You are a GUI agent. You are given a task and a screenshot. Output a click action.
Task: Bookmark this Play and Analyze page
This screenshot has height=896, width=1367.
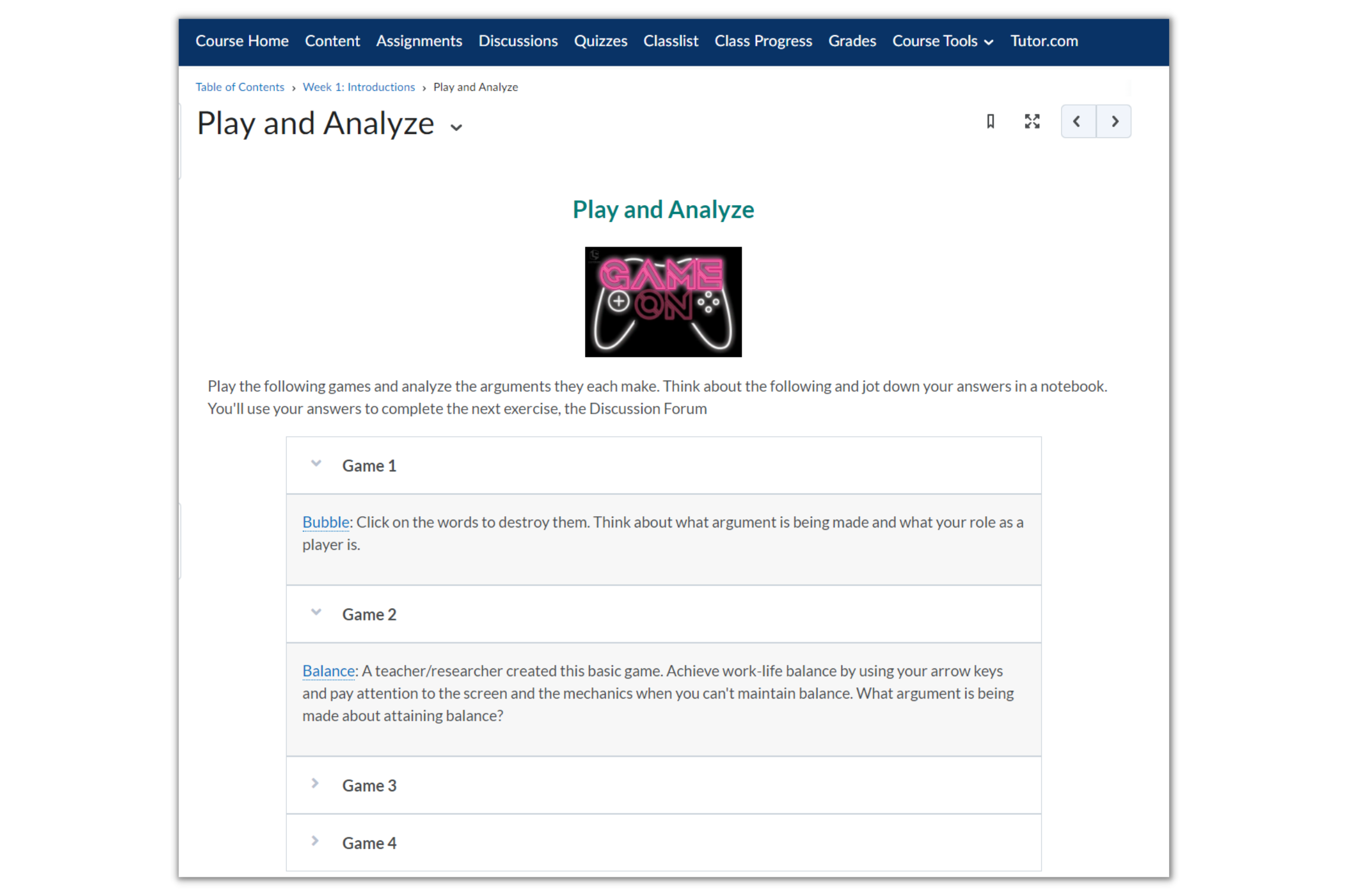(990, 121)
